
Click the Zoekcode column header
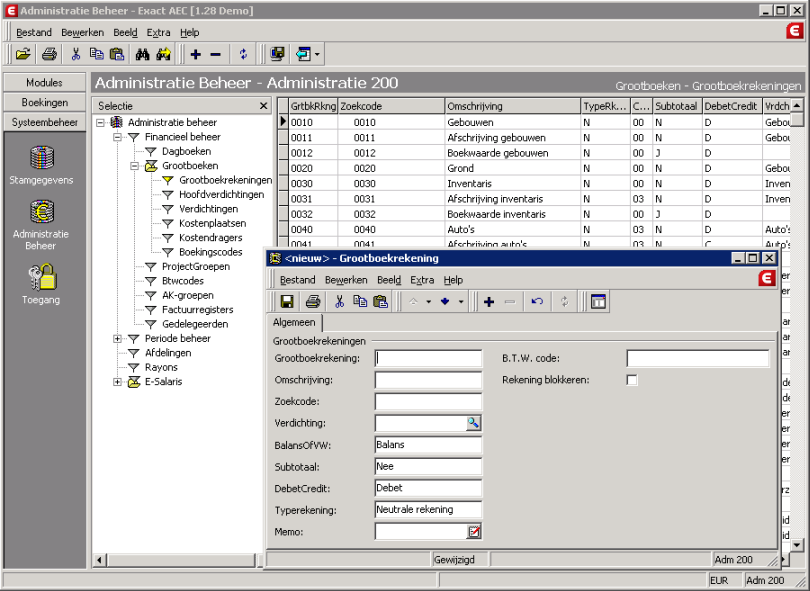click(392, 106)
